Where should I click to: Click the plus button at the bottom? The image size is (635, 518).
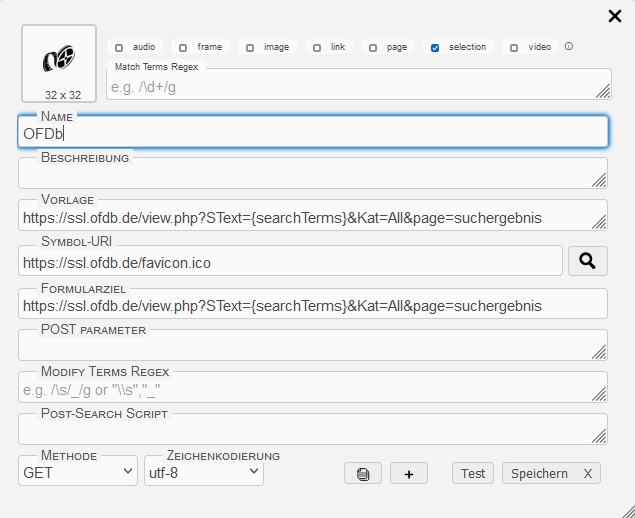pos(409,474)
